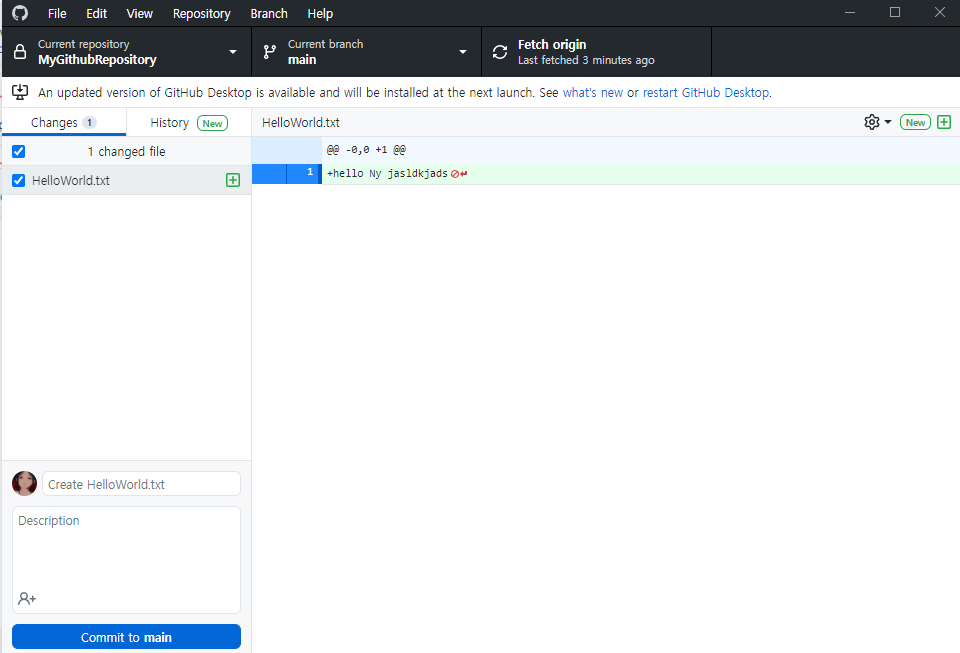960x653 pixels.
Task: Click the Description text area
Action: pyautogui.click(x=126, y=560)
